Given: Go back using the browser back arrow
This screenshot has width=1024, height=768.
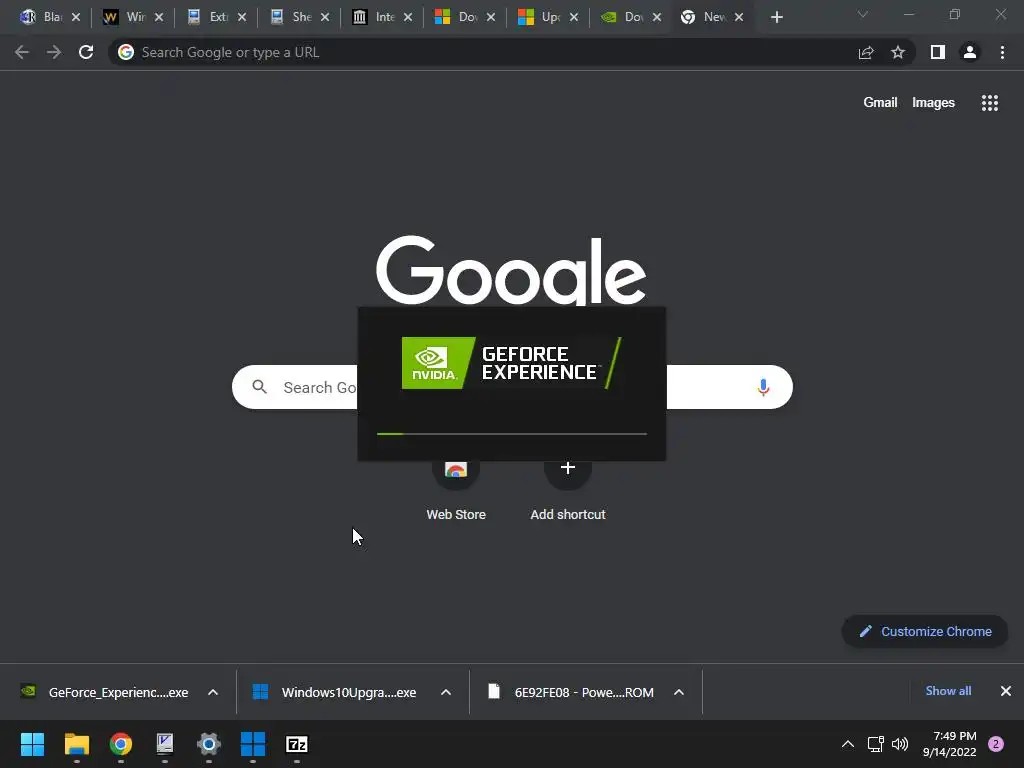Looking at the screenshot, I should [x=22, y=52].
